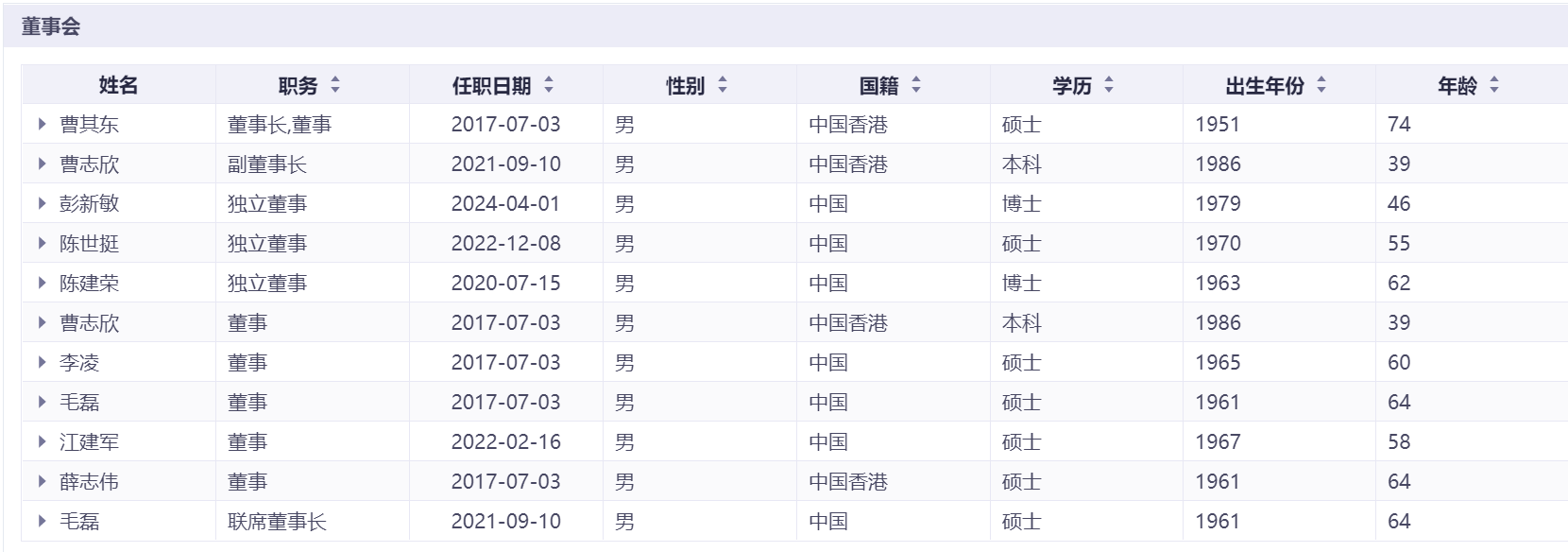
Task: Expand the 曹志欣 副董事长 row
Action: pos(43,164)
